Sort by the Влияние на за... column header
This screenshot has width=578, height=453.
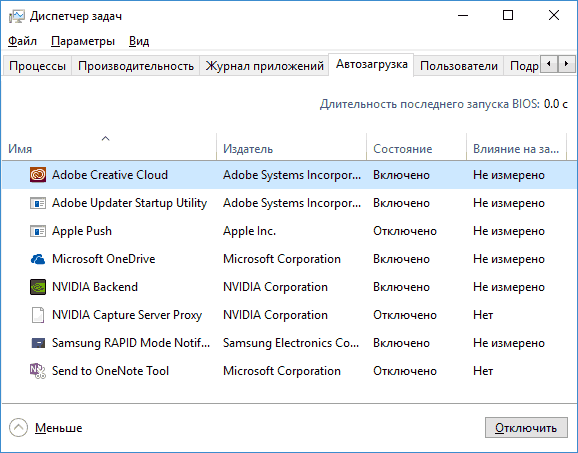pyautogui.click(x=516, y=147)
